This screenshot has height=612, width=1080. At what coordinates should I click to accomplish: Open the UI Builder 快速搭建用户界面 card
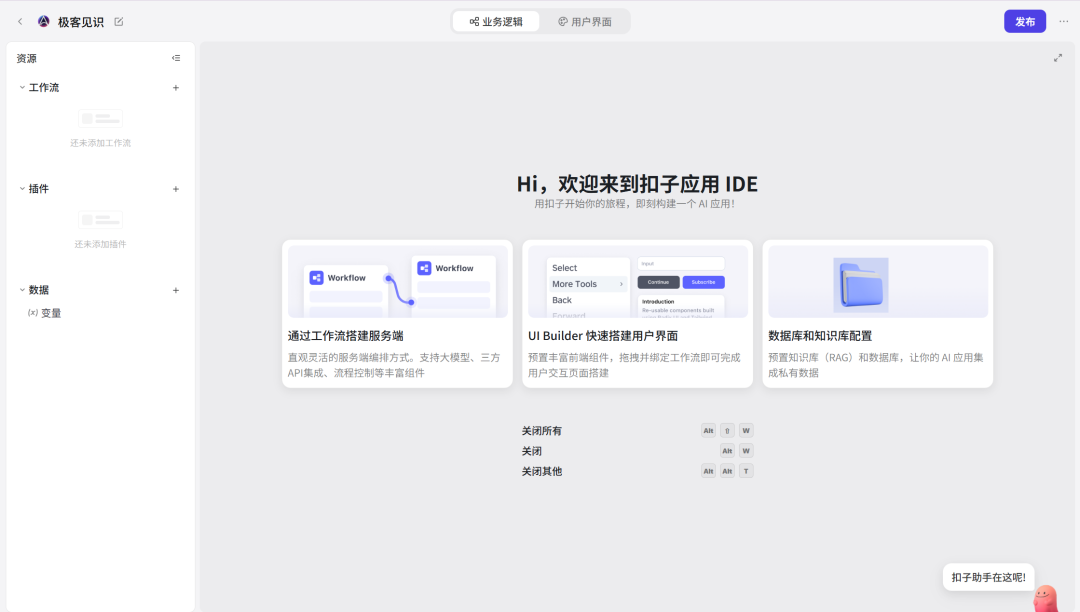638,314
